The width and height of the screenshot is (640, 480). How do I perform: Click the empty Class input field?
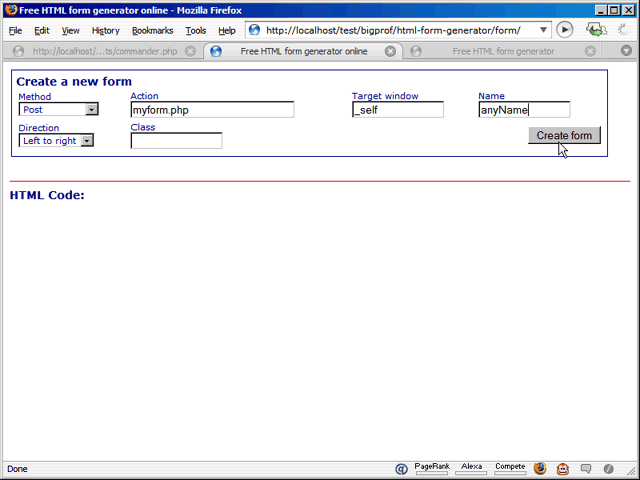click(176, 141)
